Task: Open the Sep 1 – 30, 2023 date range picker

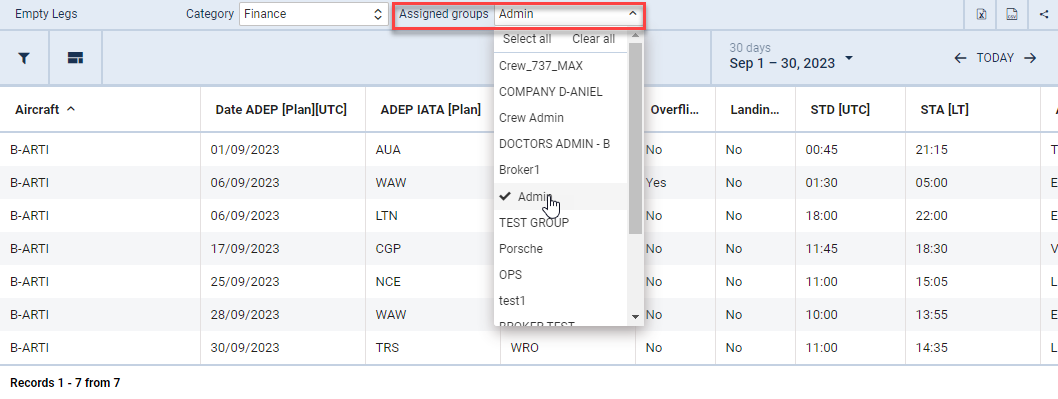Action: coord(791,63)
